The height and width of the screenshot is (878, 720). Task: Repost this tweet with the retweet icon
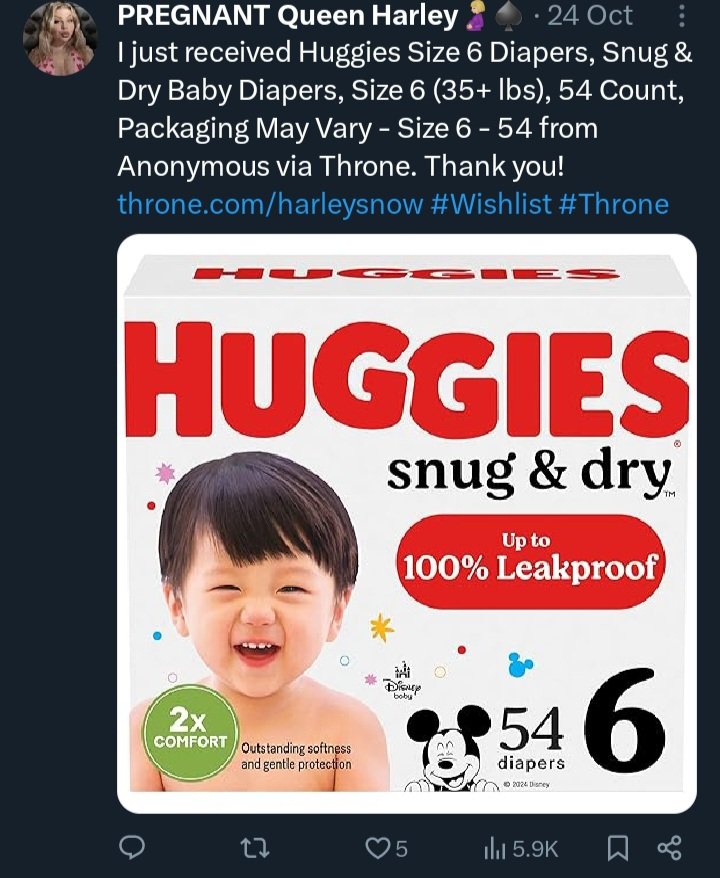255,848
